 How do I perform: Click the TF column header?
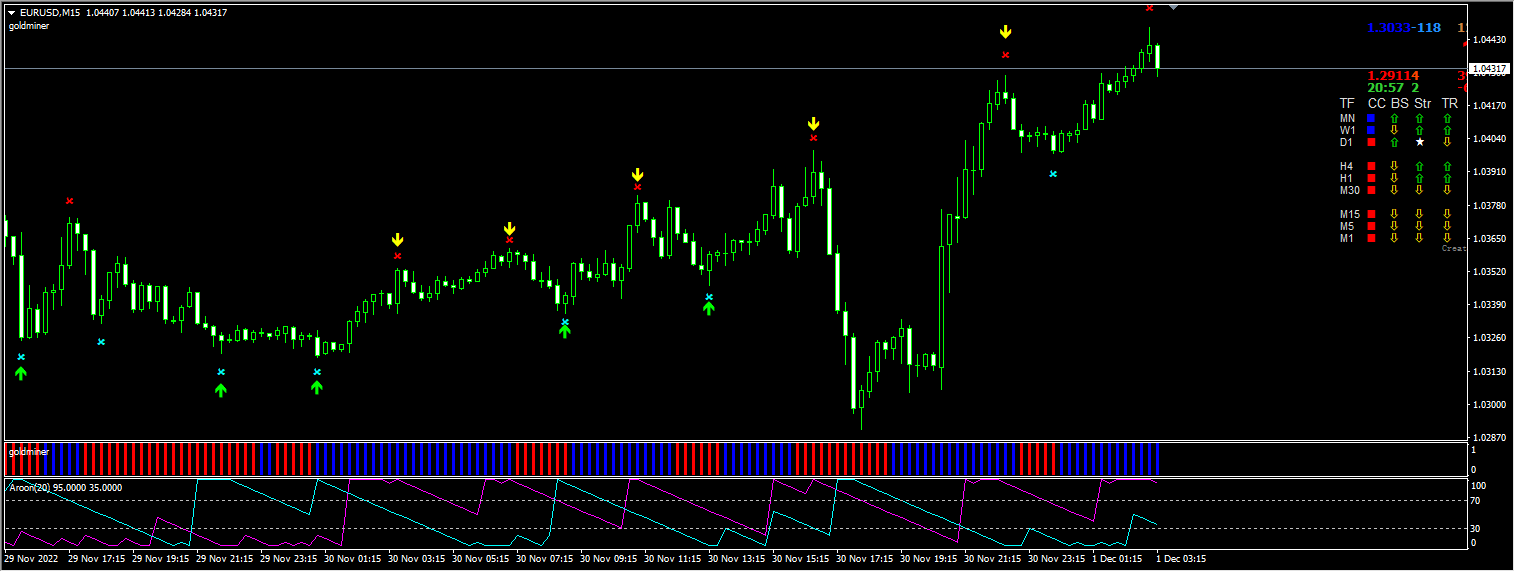(x=1347, y=103)
